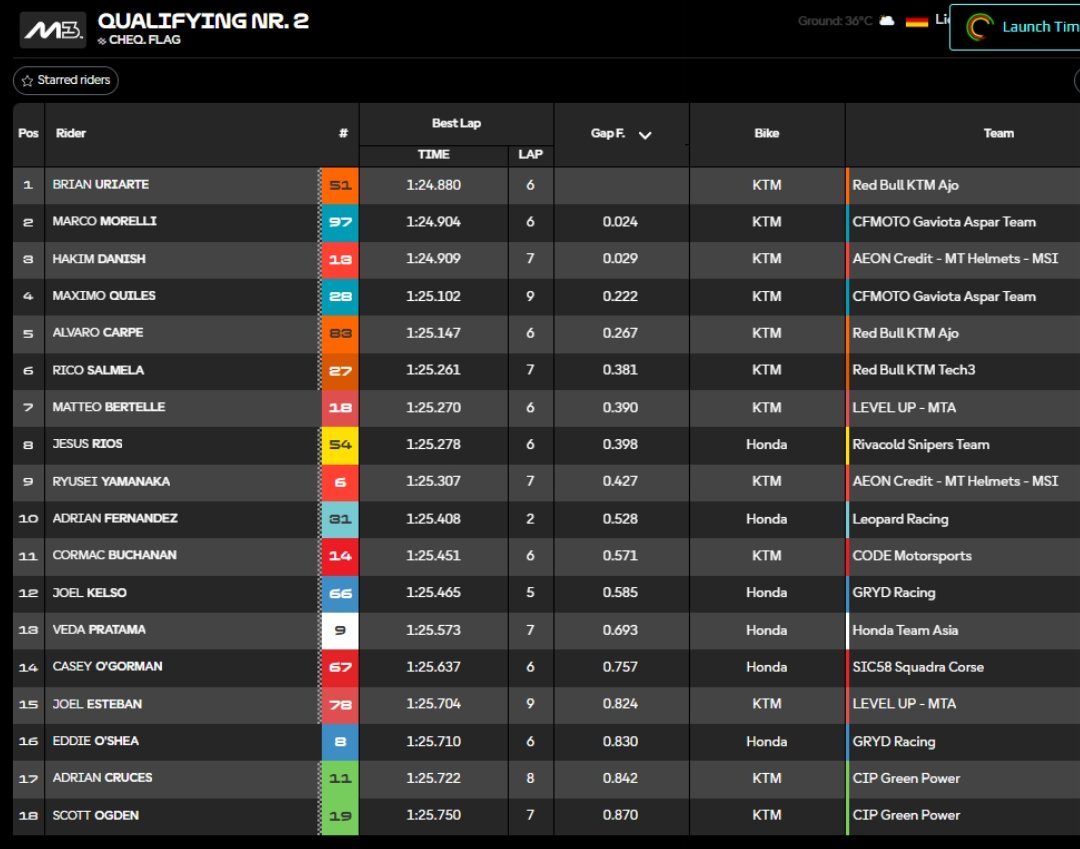Select rider MATTEO BERTELLE

(x=109, y=407)
